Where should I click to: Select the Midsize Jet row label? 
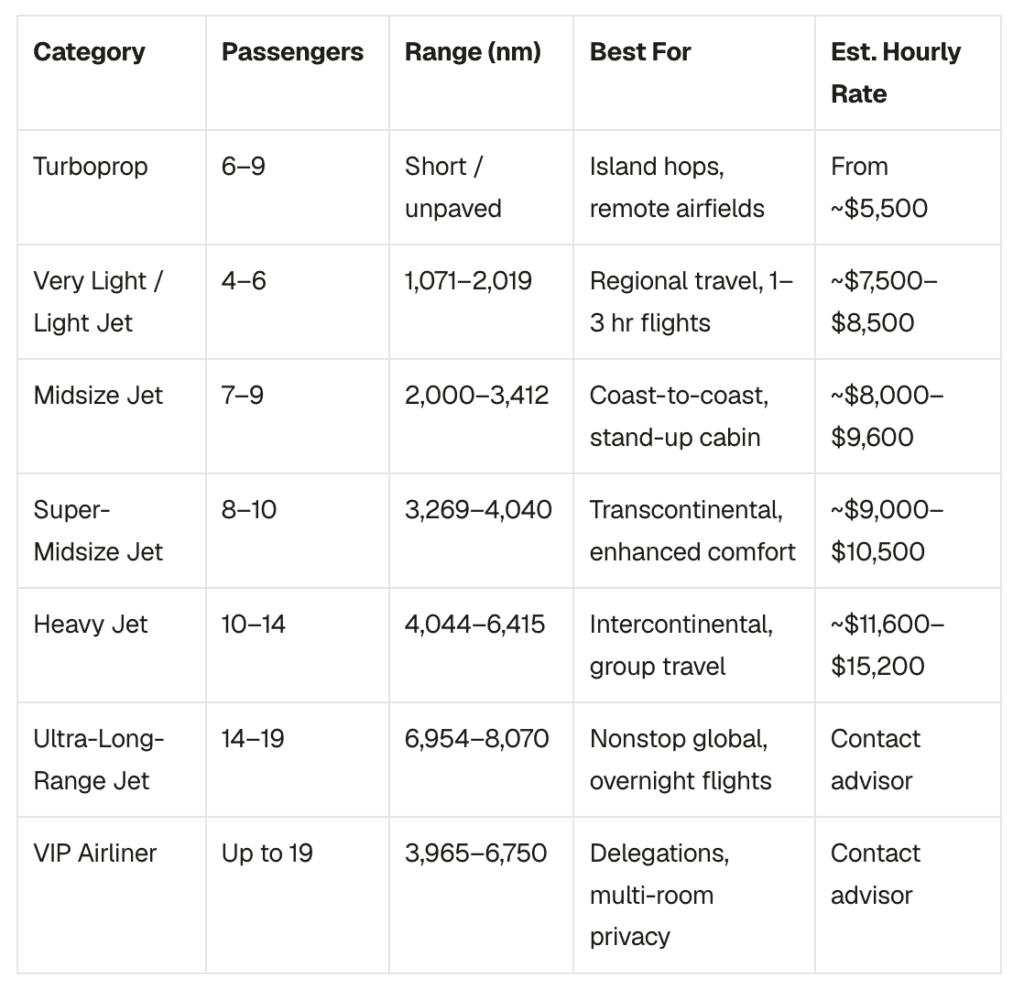click(98, 395)
